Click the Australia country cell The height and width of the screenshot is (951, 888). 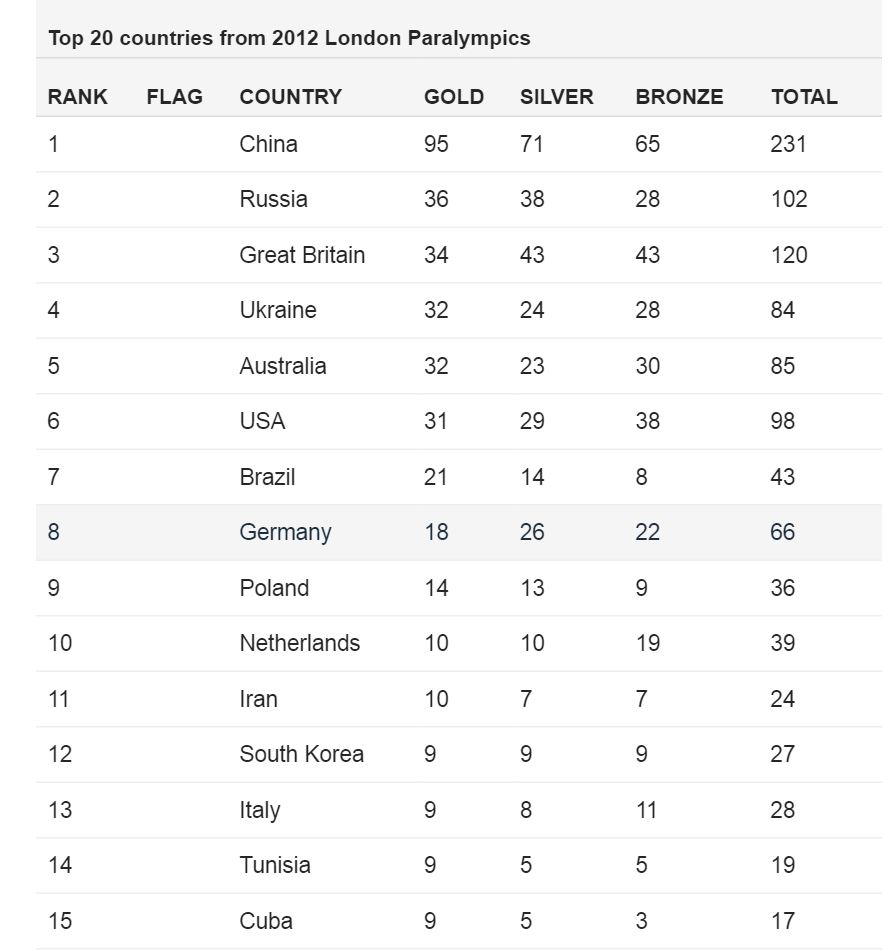(x=282, y=366)
